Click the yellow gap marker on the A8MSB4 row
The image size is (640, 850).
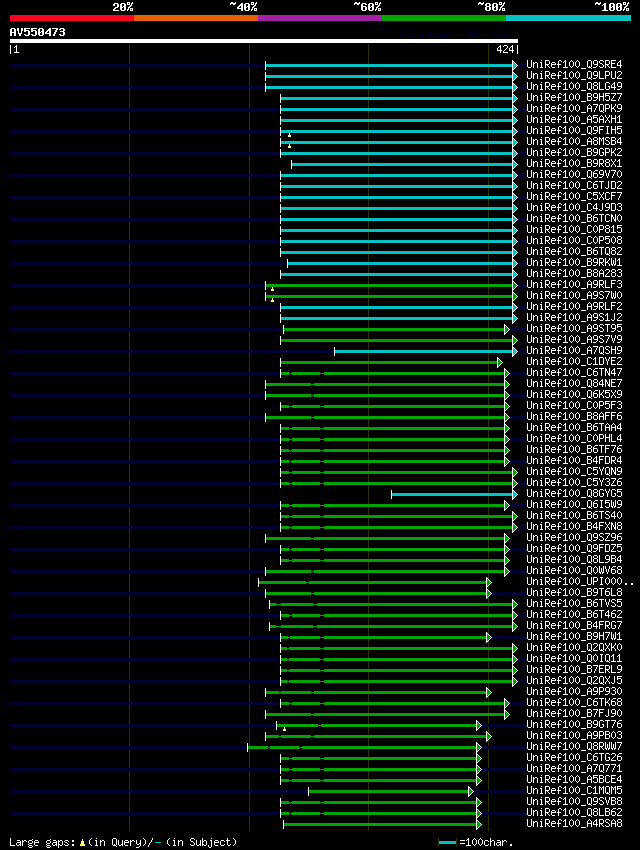click(x=289, y=146)
